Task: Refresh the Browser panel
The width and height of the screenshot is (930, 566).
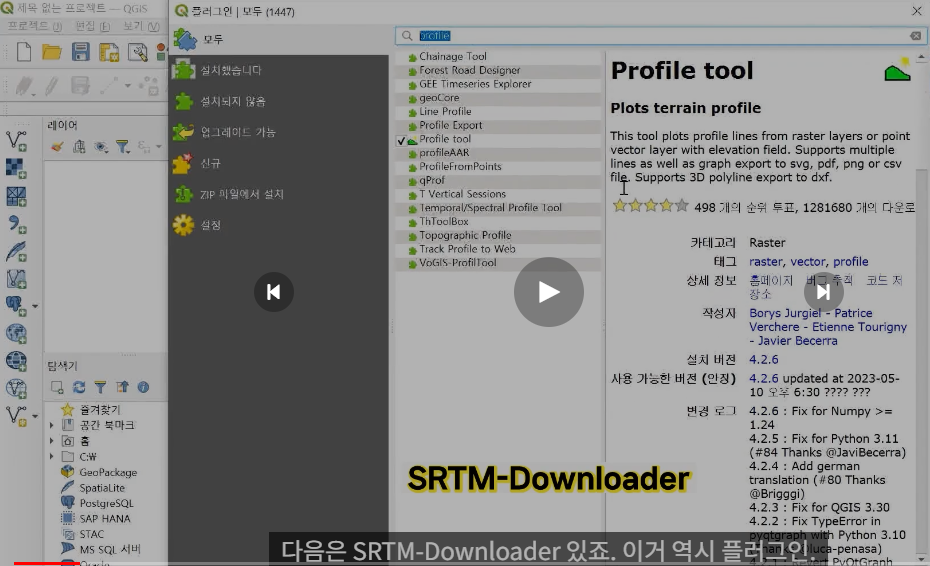Action: tap(79, 387)
